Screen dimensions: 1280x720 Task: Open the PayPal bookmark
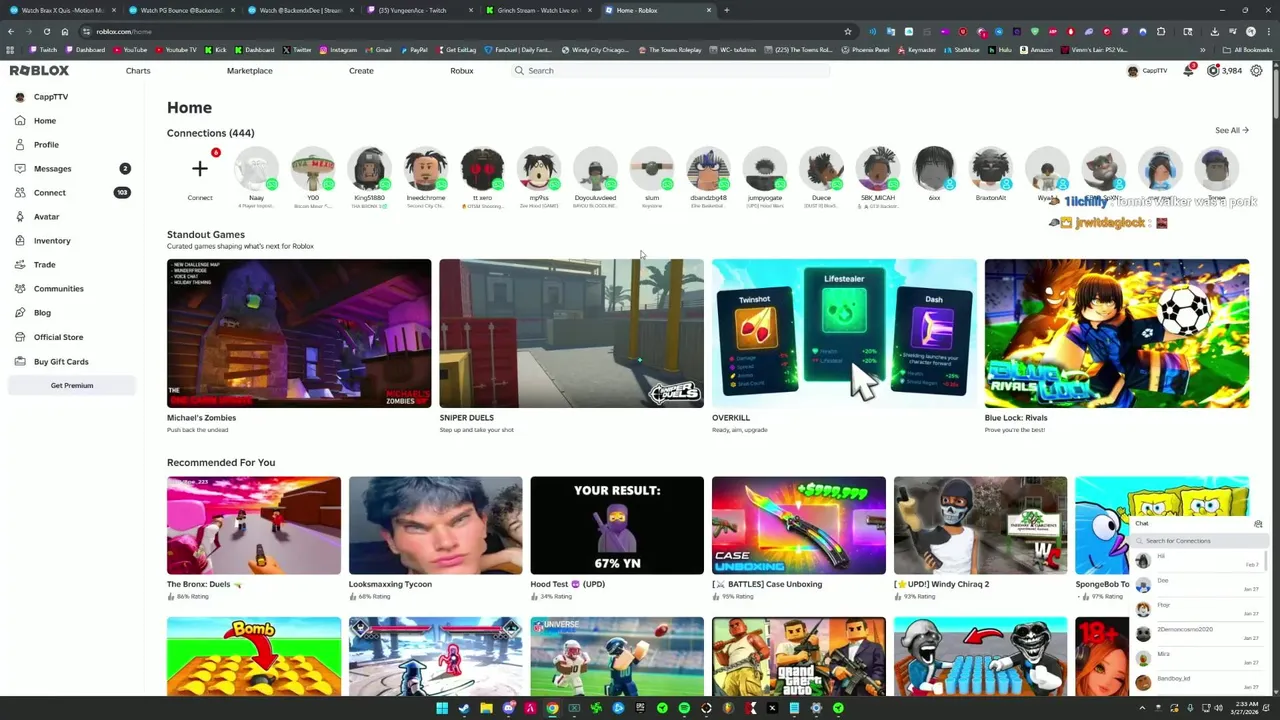tap(413, 50)
